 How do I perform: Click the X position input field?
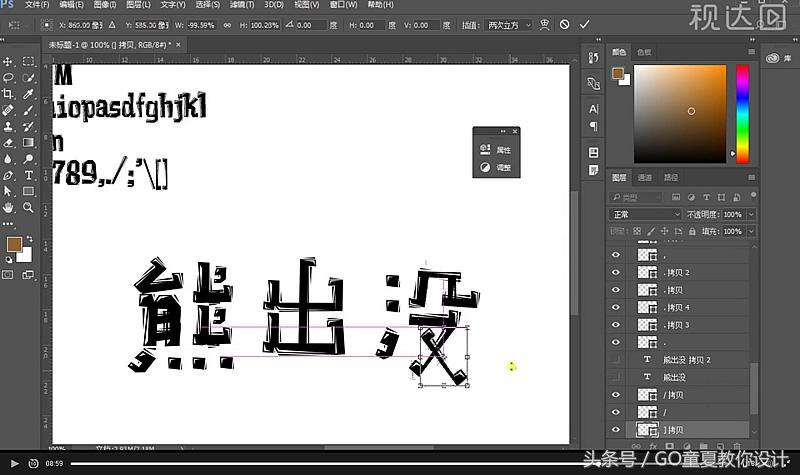[x=85, y=25]
